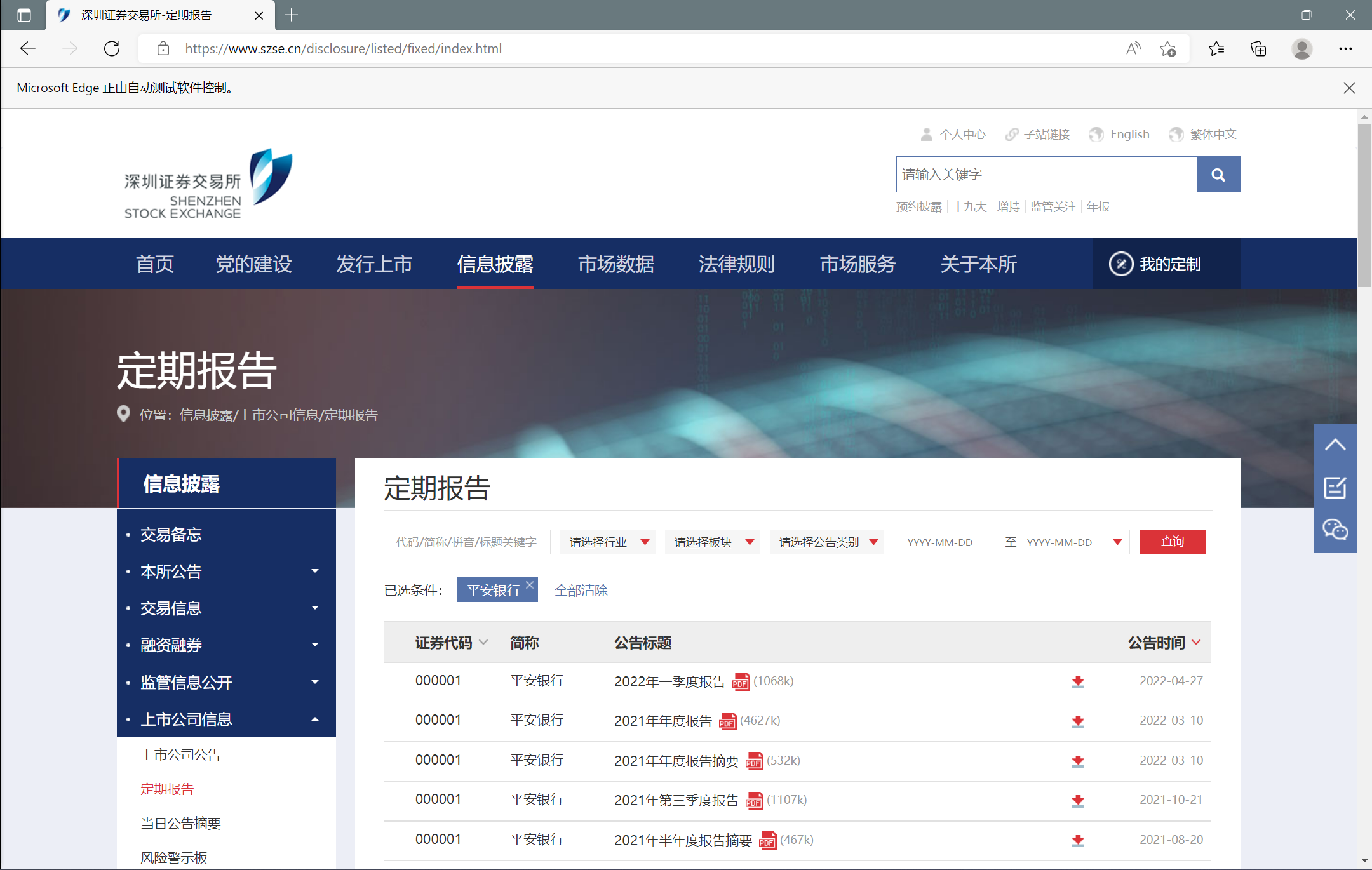1372x870 pixels.
Task: Open 当日公告摘要 sidebar link
Action: click(180, 824)
